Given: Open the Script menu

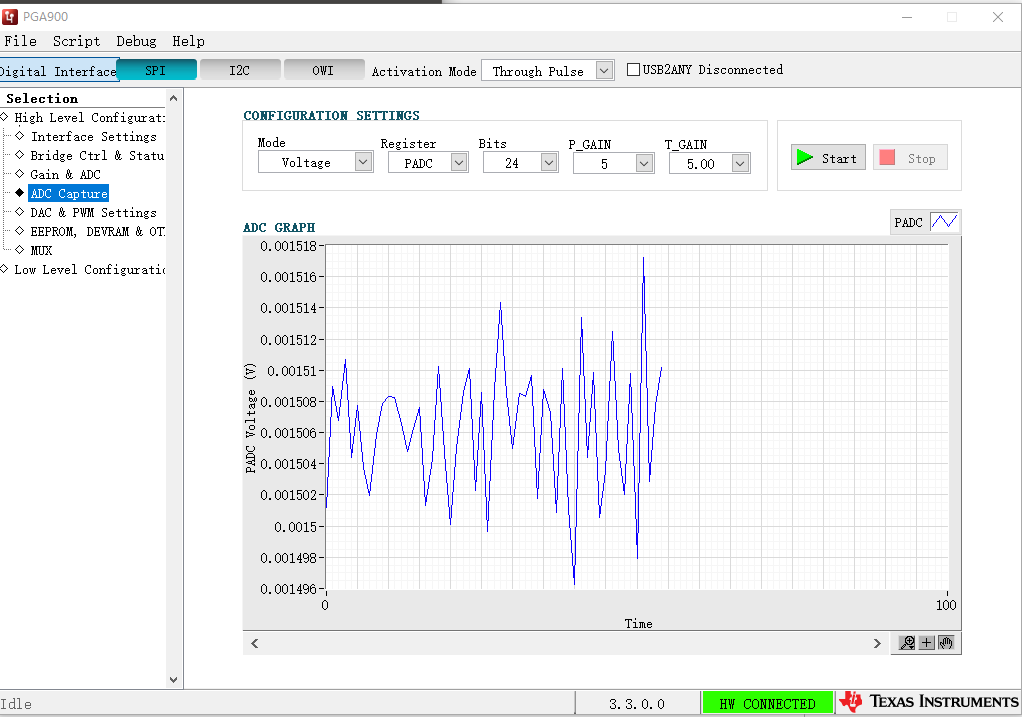Looking at the screenshot, I should [76, 41].
